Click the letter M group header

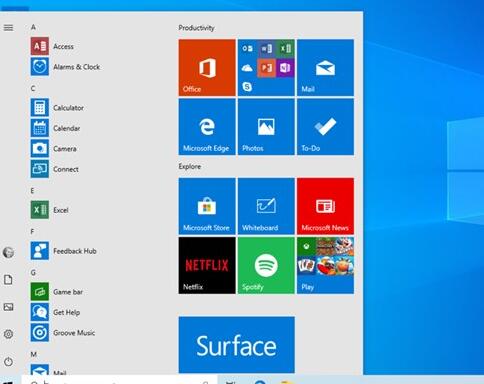34,354
